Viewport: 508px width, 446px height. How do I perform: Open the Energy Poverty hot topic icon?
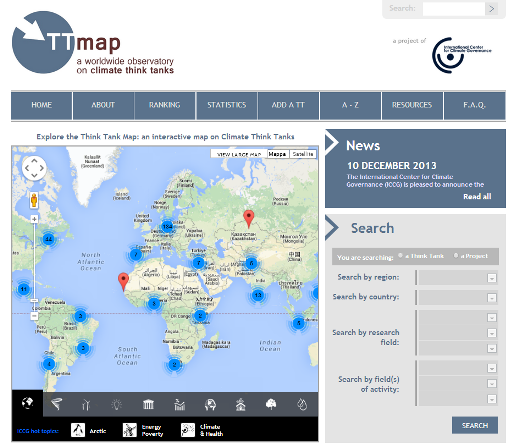pos(130,430)
